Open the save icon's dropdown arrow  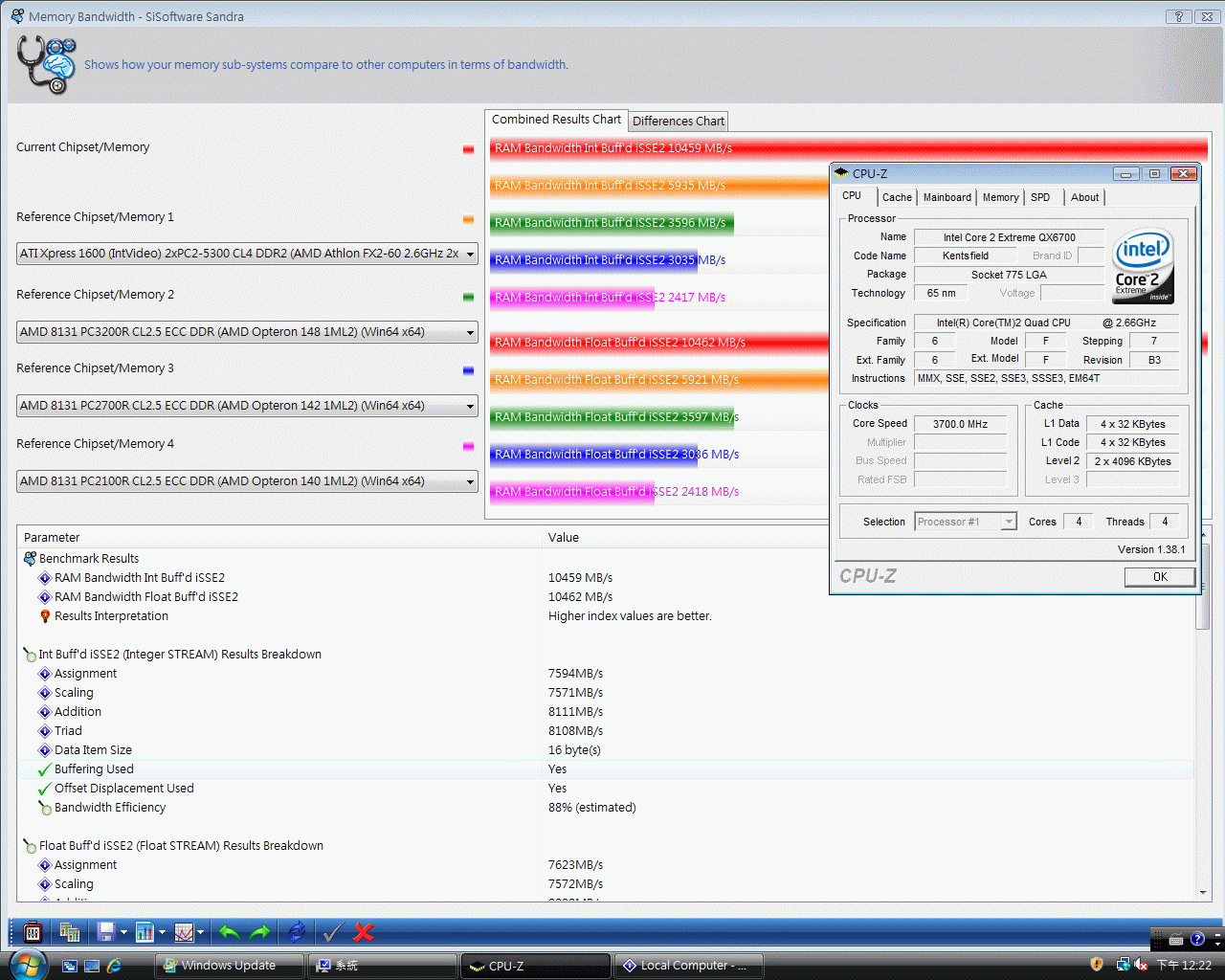pos(123,932)
